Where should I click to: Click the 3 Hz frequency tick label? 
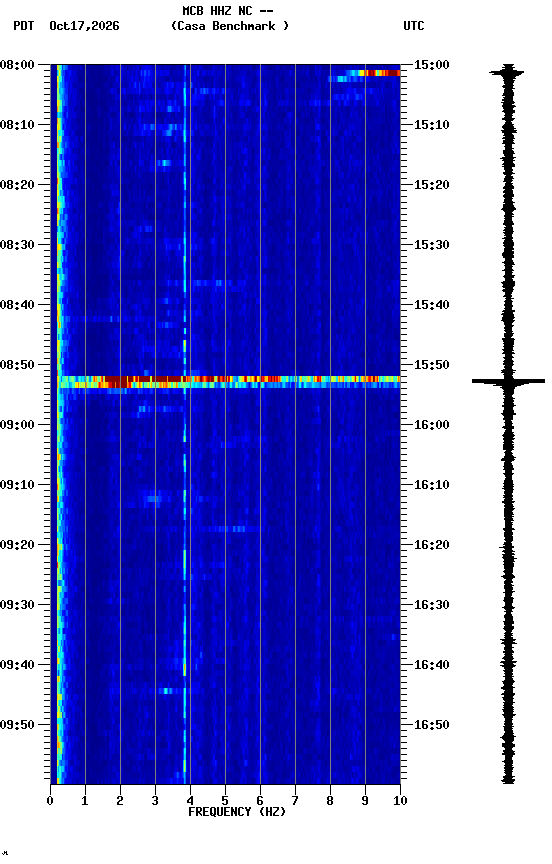pyautogui.click(x=155, y=801)
